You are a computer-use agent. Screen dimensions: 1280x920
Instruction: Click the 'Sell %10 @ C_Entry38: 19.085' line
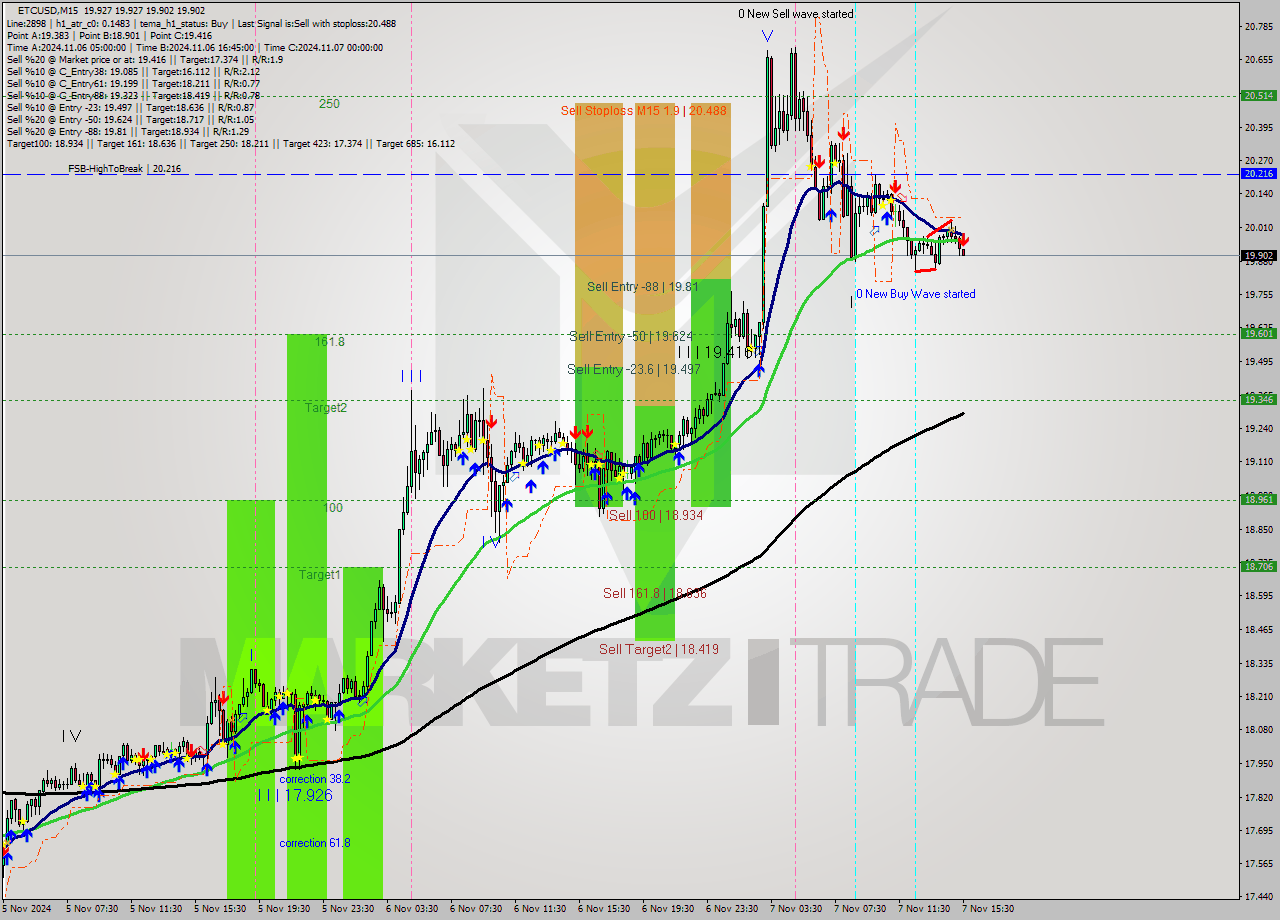[133, 71]
